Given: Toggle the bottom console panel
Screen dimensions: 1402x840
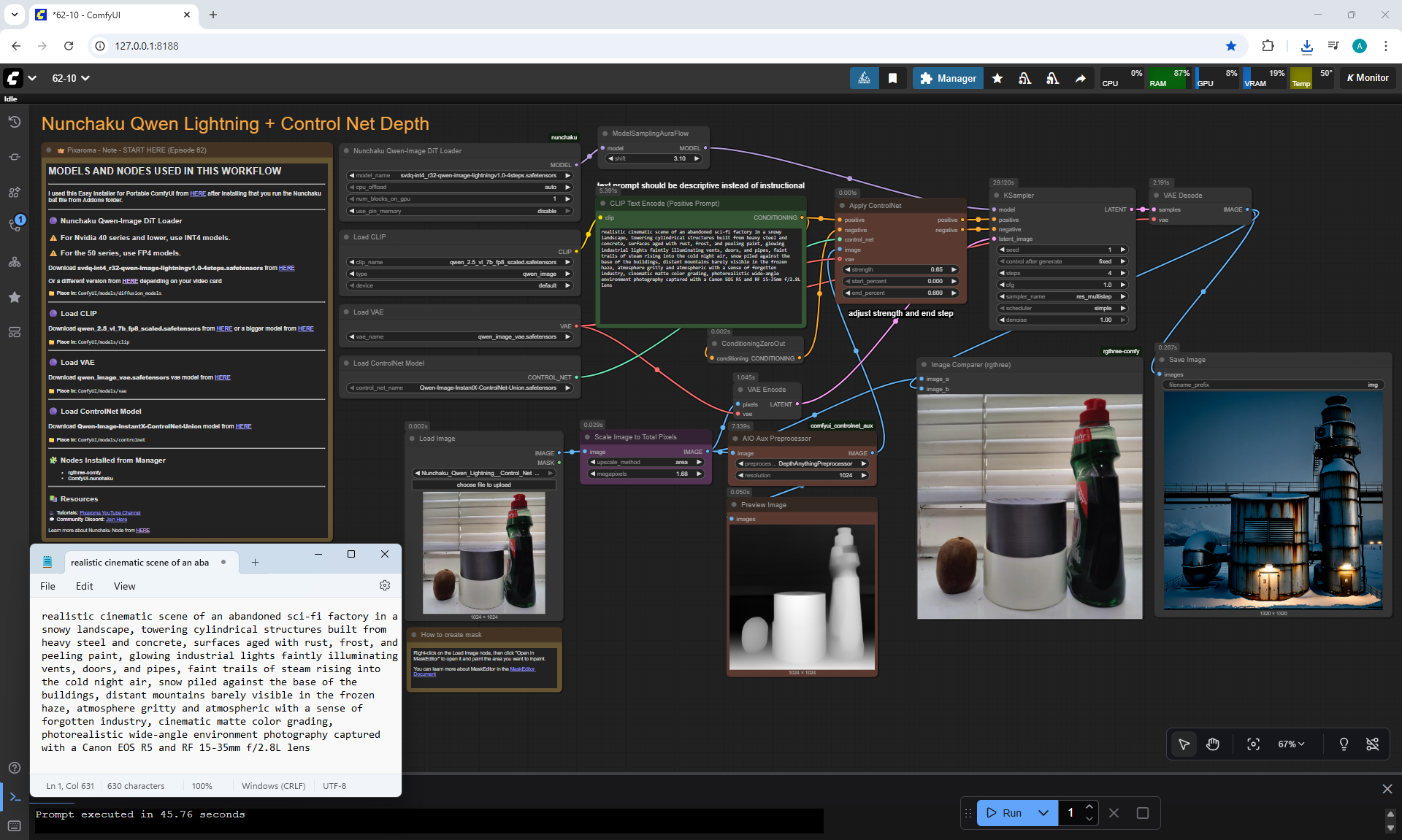Looking at the screenshot, I should pyautogui.click(x=15, y=797).
